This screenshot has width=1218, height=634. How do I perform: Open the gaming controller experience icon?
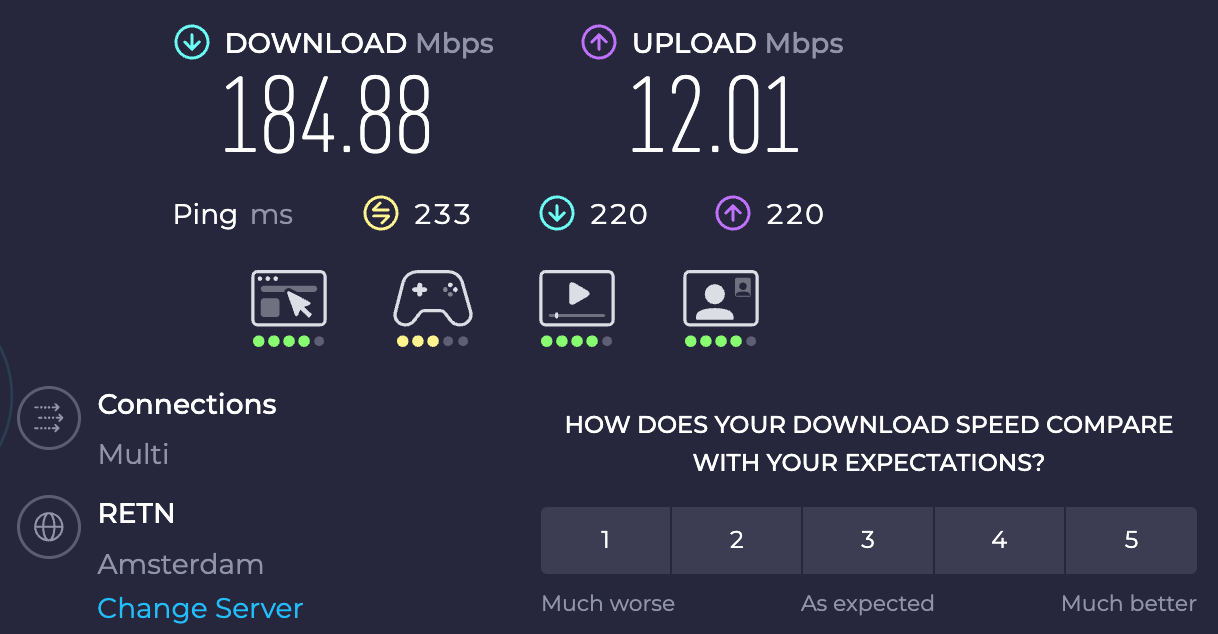point(433,298)
